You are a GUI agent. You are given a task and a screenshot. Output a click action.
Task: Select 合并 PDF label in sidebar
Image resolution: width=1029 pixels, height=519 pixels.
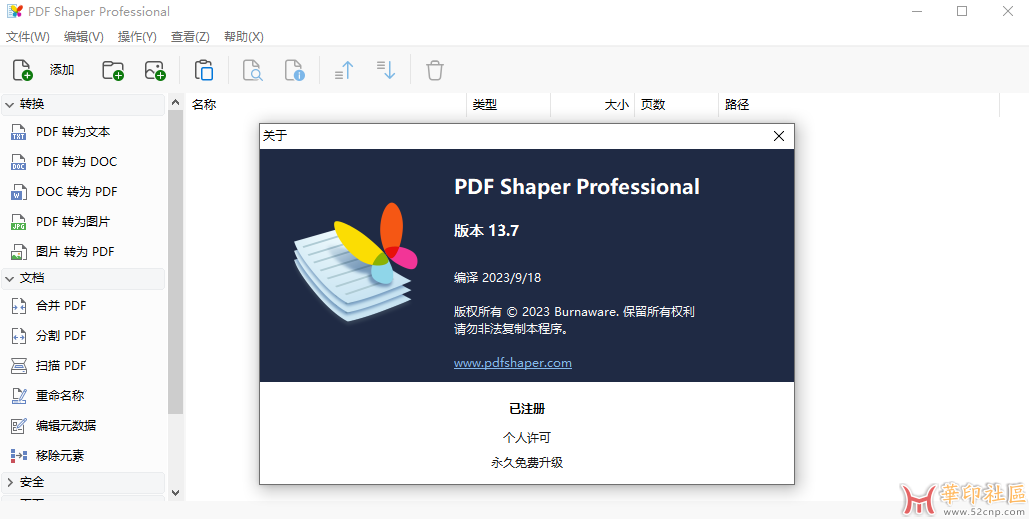[x=61, y=306]
